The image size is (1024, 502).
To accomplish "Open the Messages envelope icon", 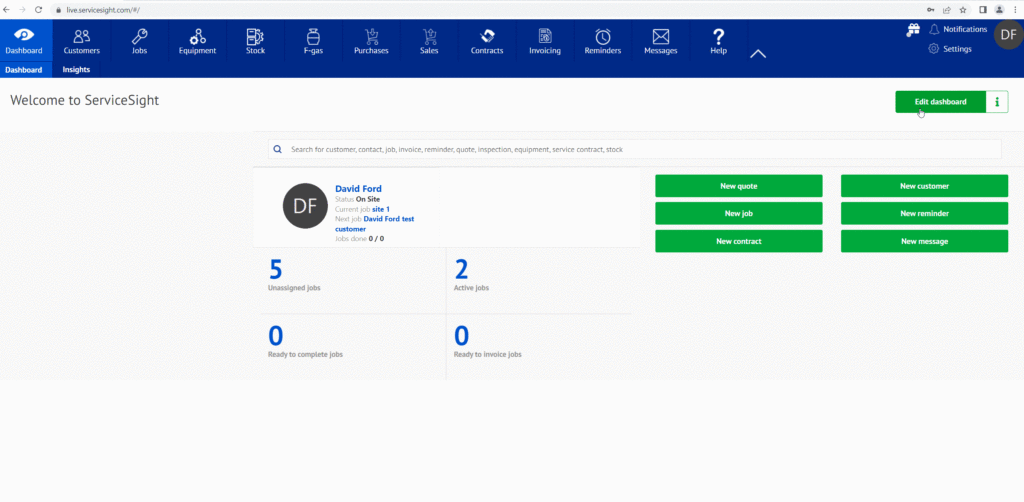I will (661, 37).
